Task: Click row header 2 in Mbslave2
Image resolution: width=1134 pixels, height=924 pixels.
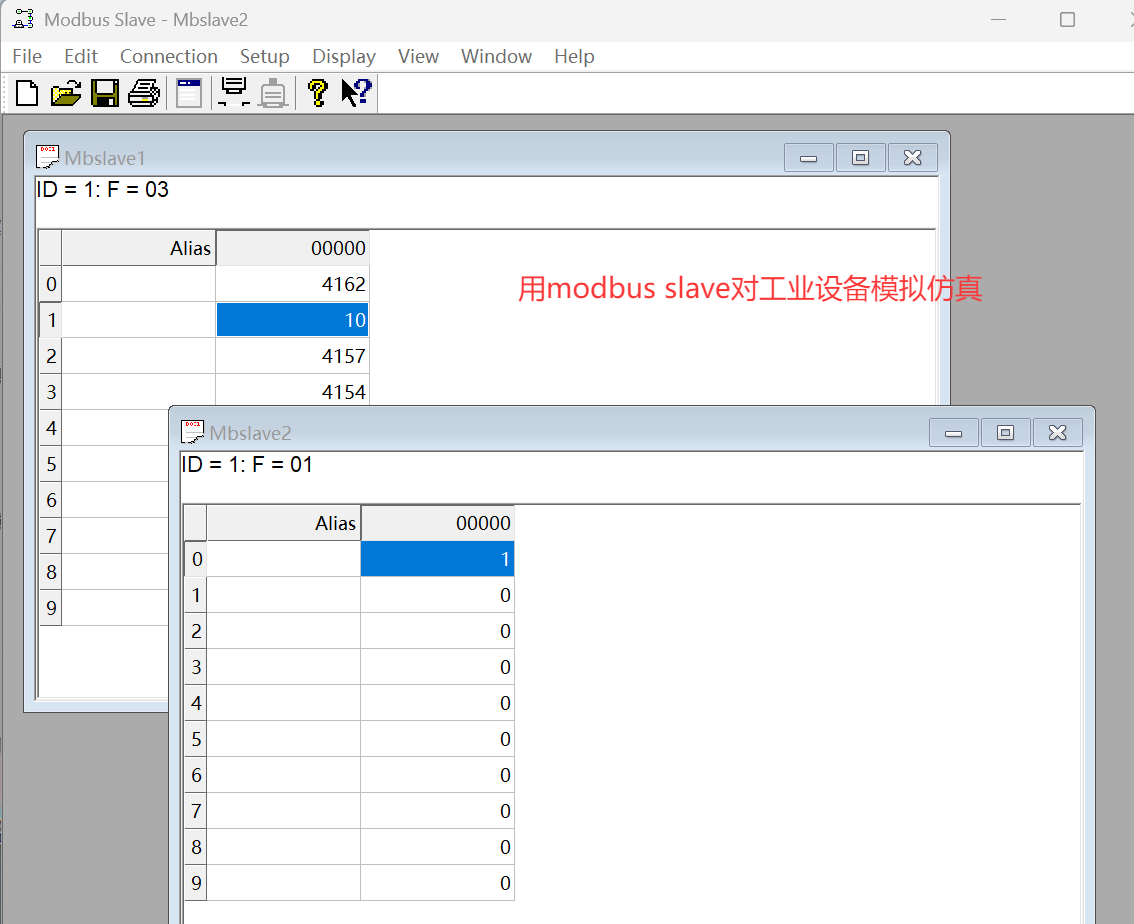Action: (196, 631)
